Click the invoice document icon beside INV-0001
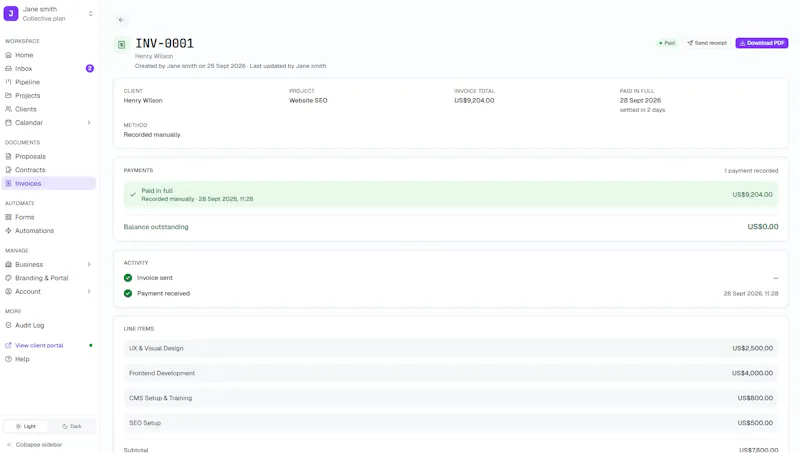 [121, 45]
